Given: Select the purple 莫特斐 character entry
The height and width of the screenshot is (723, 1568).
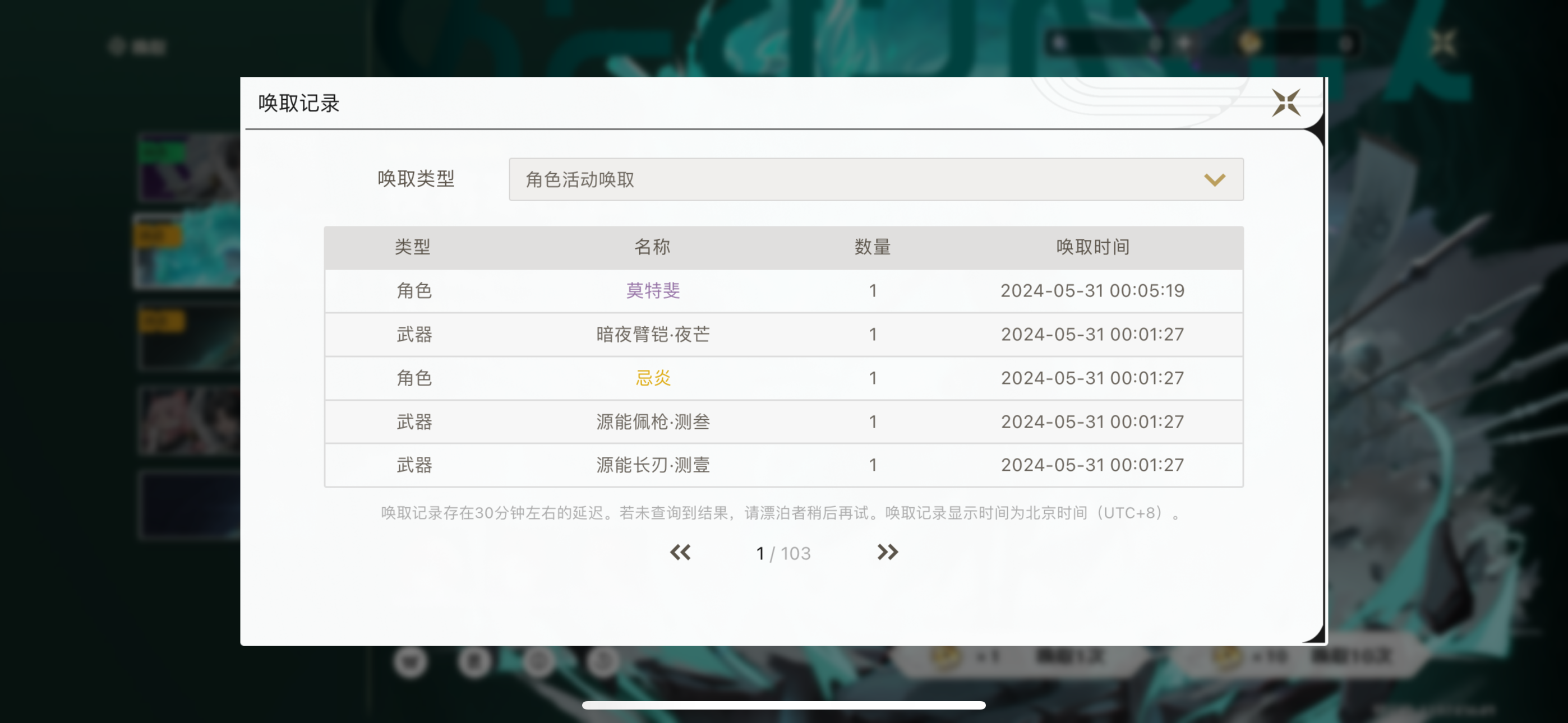Looking at the screenshot, I should 653,291.
